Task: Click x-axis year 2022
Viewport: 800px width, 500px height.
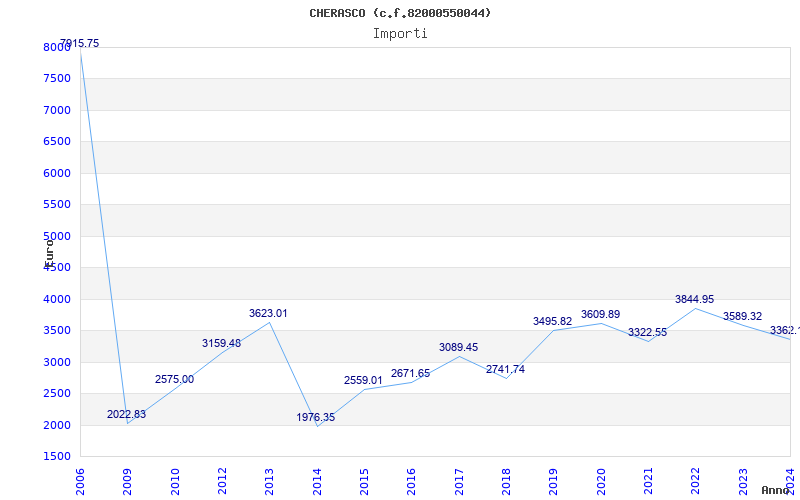Action: [x=696, y=482]
